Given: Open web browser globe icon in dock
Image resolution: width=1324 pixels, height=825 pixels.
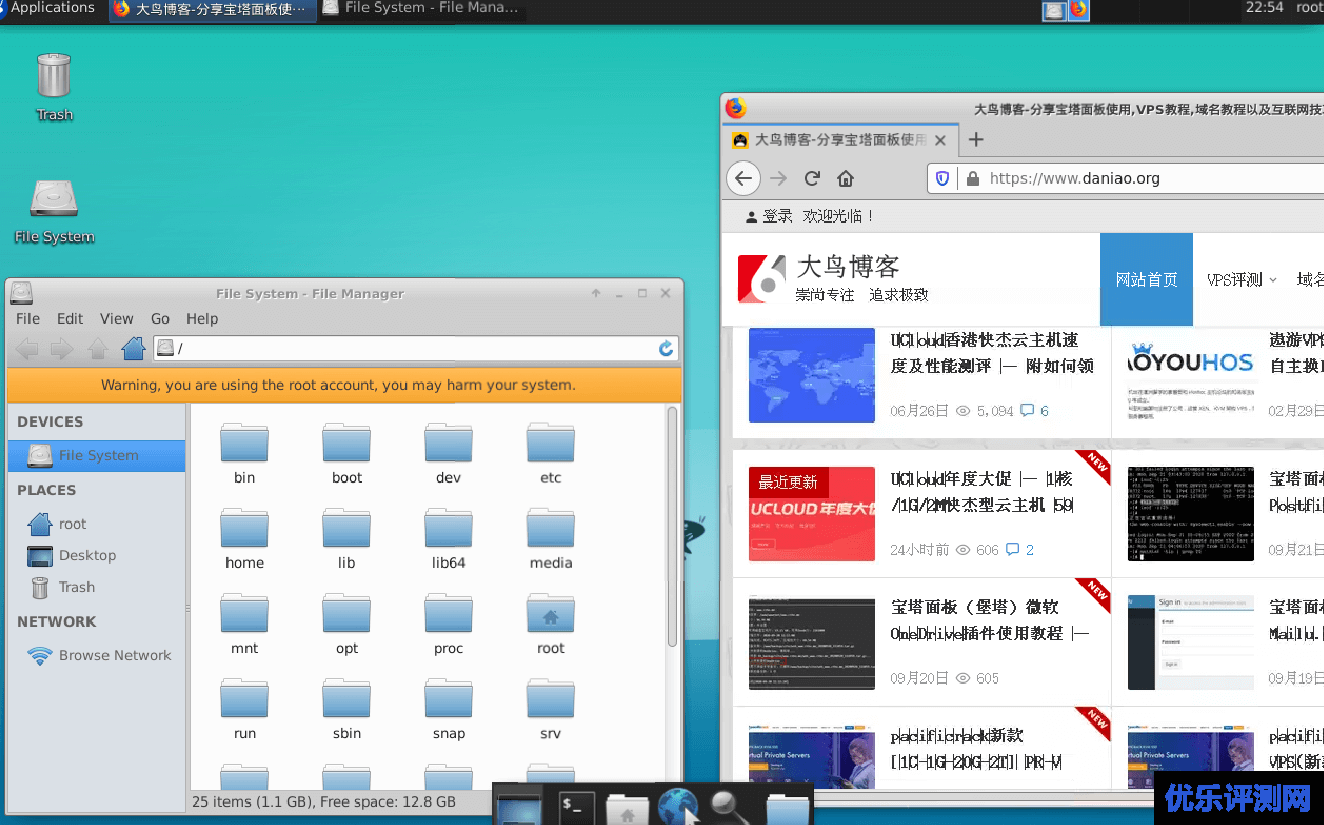Looking at the screenshot, I should point(678,806).
